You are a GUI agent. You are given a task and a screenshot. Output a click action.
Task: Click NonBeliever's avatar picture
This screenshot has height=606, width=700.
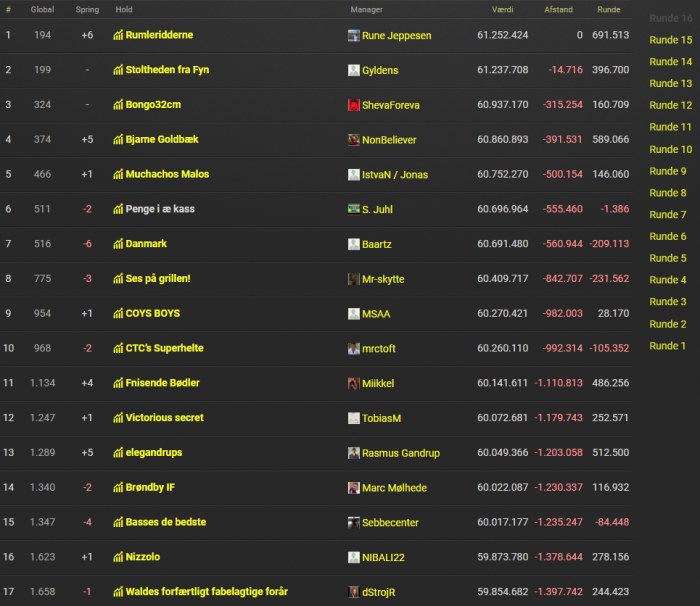(354, 140)
